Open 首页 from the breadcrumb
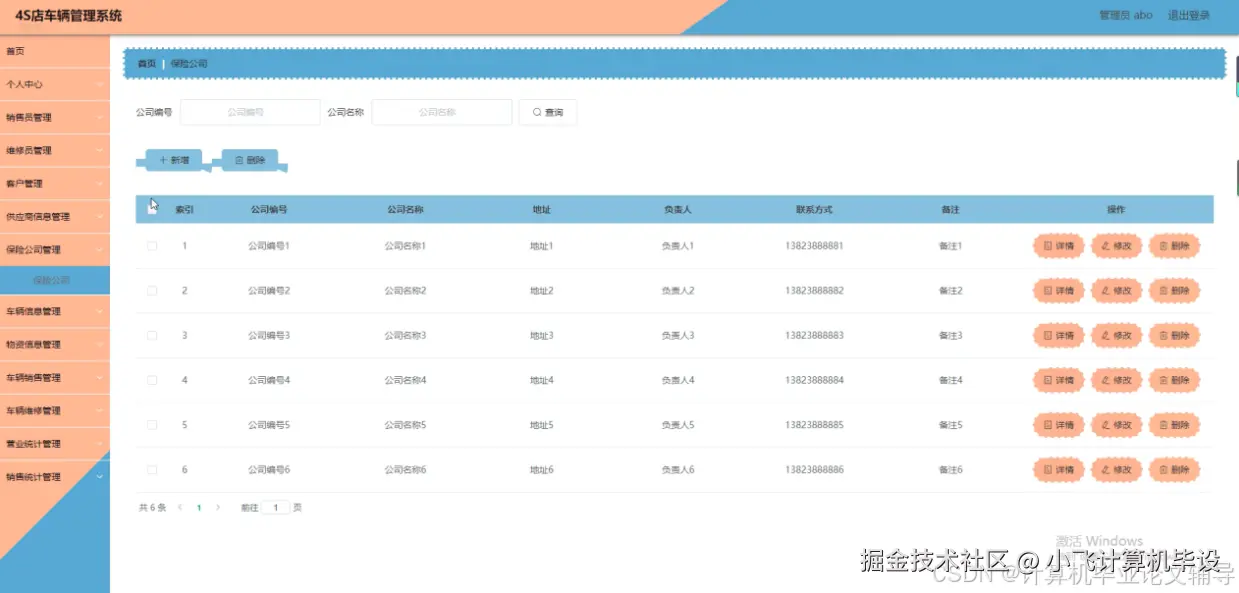1239x593 pixels. coord(144,63)
